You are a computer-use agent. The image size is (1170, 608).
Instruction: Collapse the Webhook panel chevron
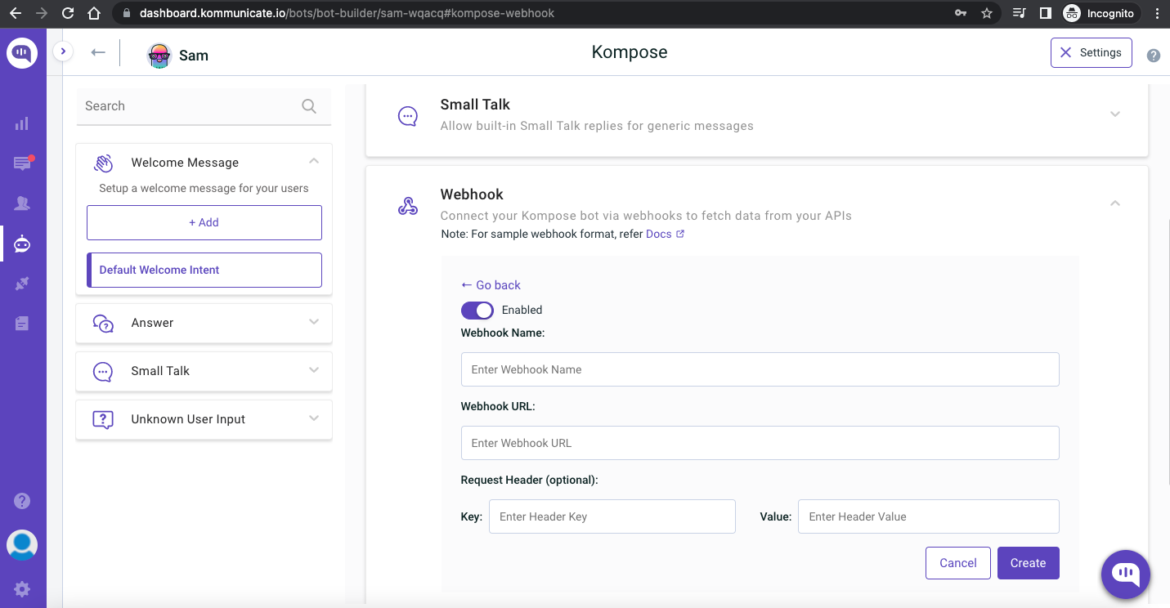point(1115,202)
